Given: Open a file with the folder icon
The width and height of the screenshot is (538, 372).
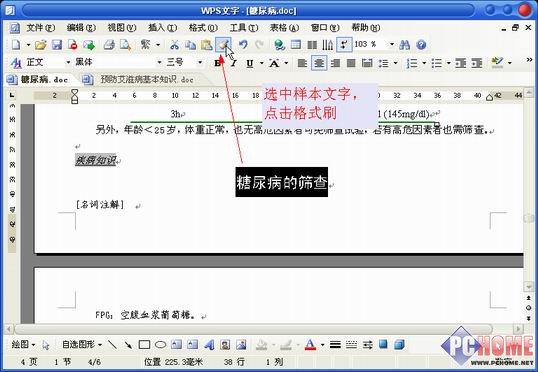Looking at the screenshot, I should tap(40, 45).
